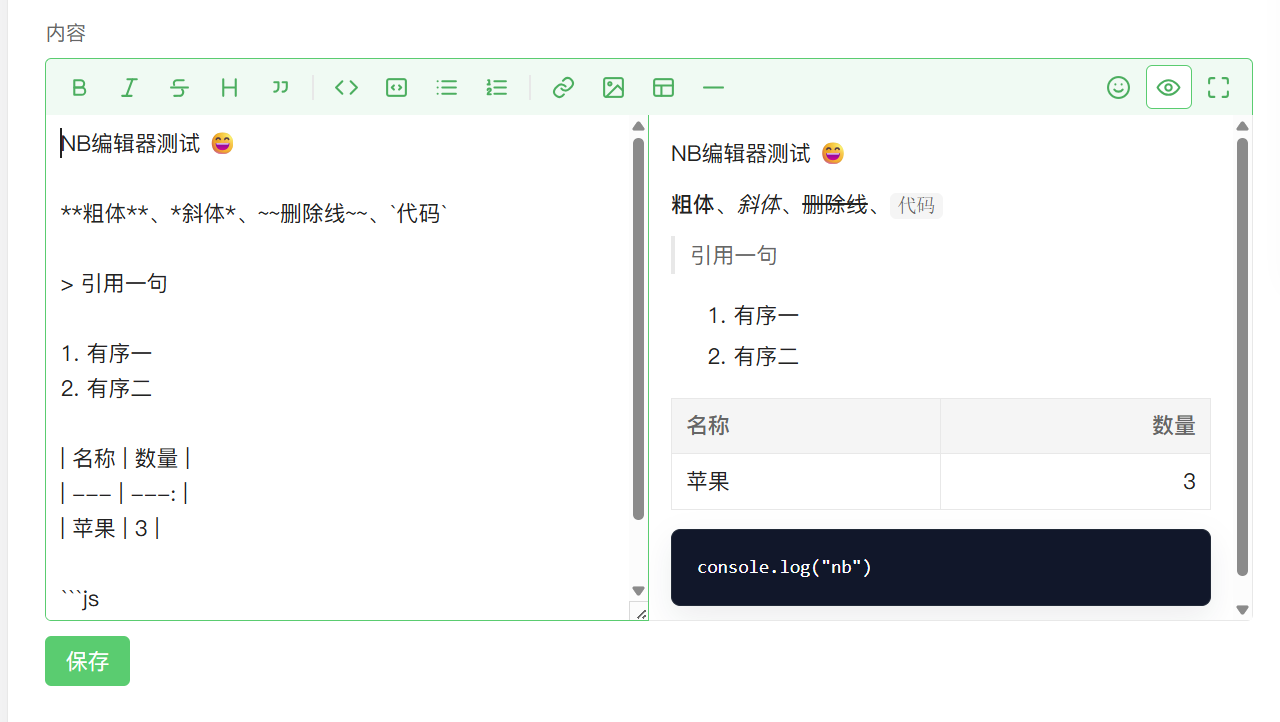Image resolution: width=1280 pixels, height=722 pixels.
Task: Click the quoted text '引用一句' in preview
Action: (734, 255)
